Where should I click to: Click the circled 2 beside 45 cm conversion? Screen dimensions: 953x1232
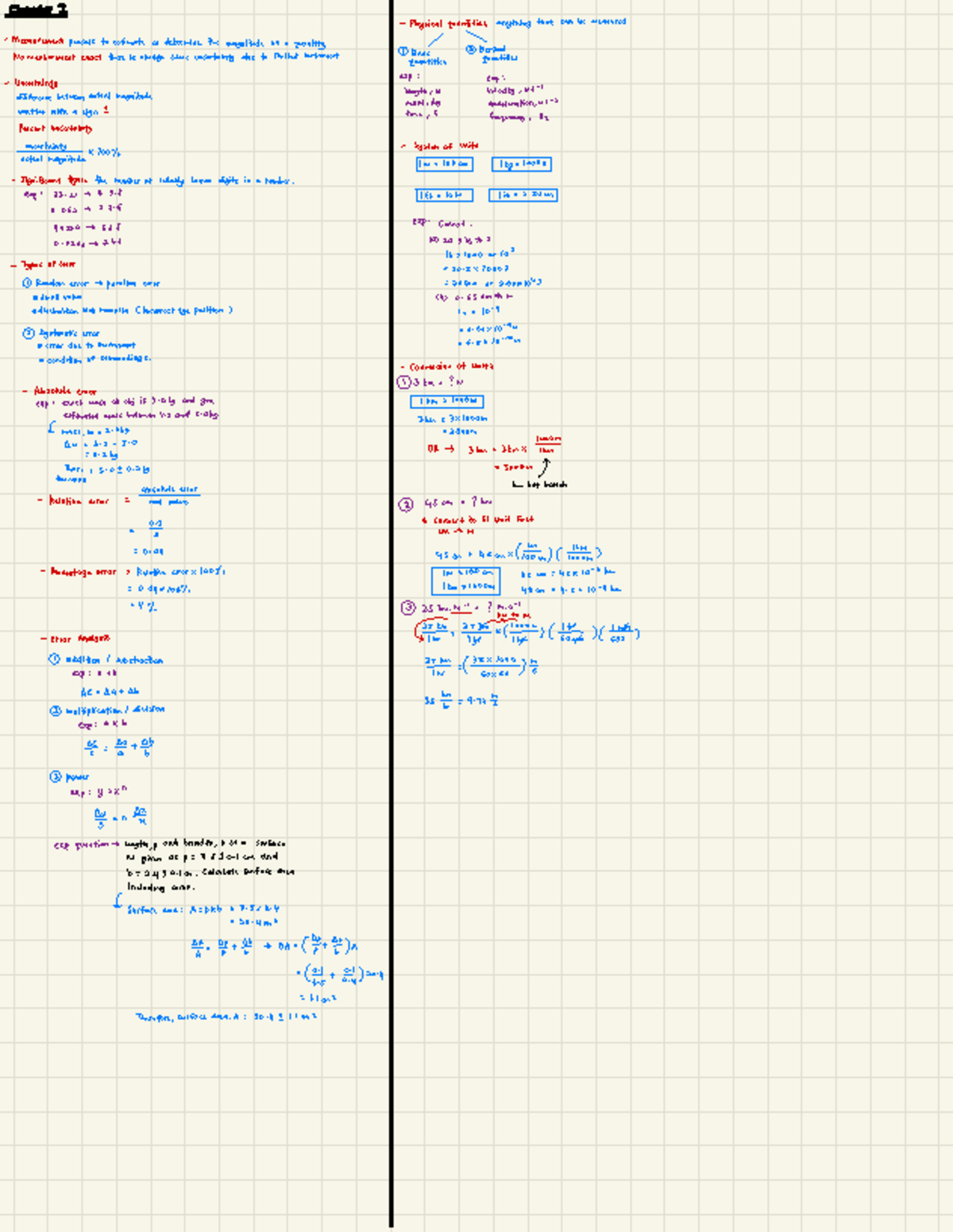(404, 505)
